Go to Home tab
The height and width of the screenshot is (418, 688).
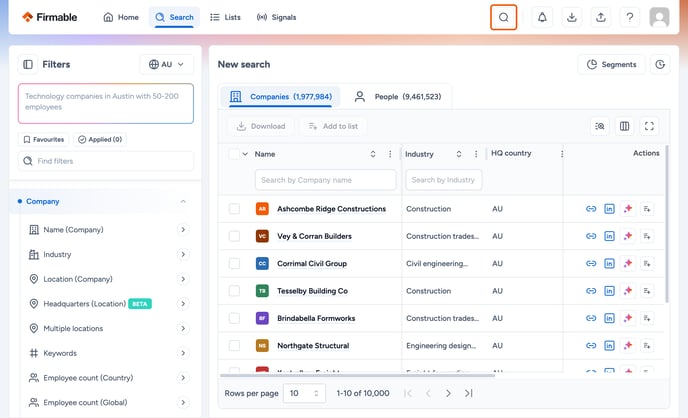click(x=121, y=17)
